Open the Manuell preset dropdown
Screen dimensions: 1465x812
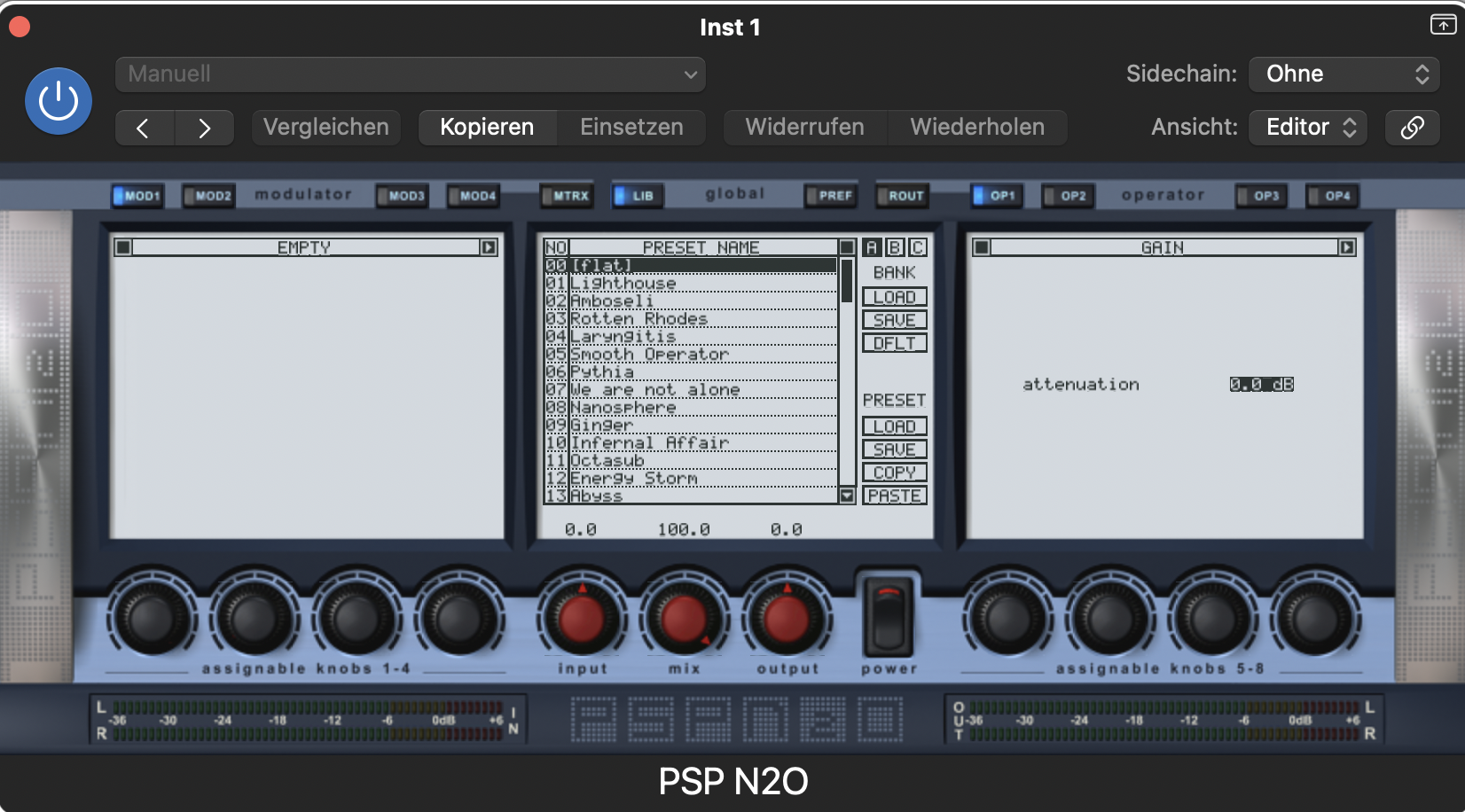[x=411, y=74]
